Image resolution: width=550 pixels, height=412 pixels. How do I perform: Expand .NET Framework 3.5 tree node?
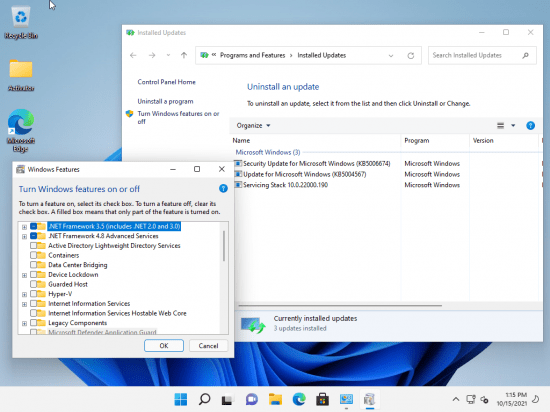coord(24,227)
